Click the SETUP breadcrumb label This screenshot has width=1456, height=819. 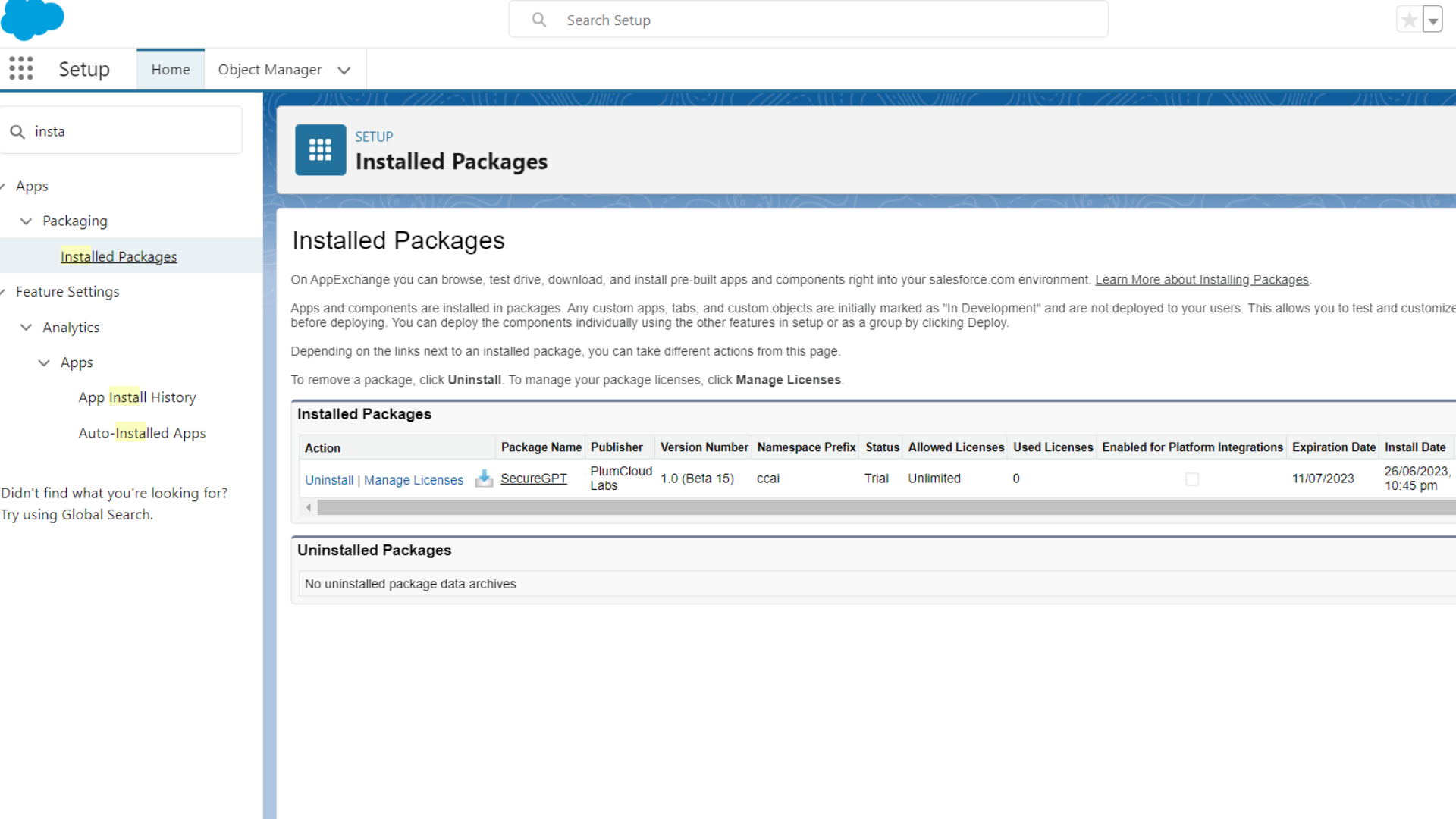[x=374, y=136]
